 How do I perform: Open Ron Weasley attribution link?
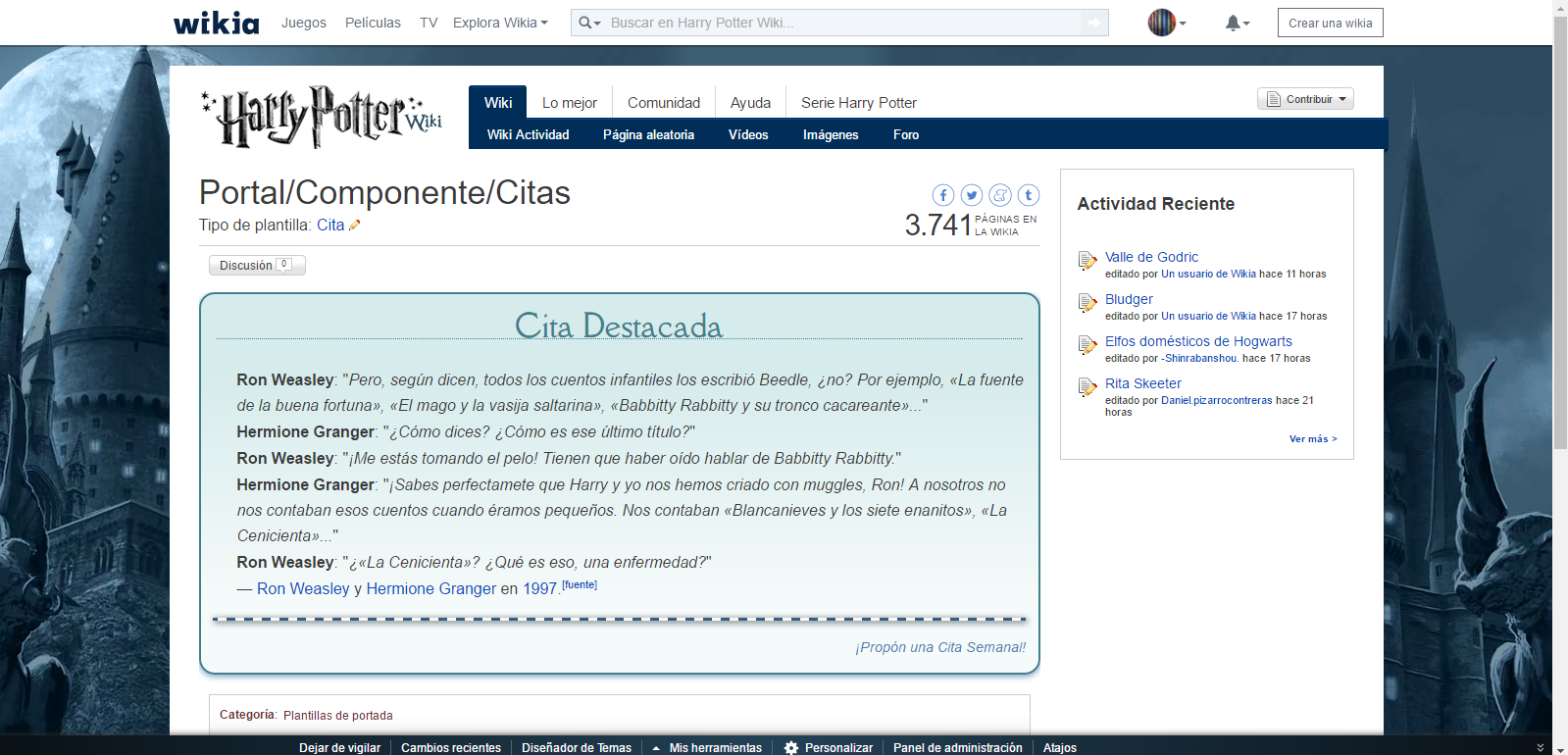coord(303,588)
